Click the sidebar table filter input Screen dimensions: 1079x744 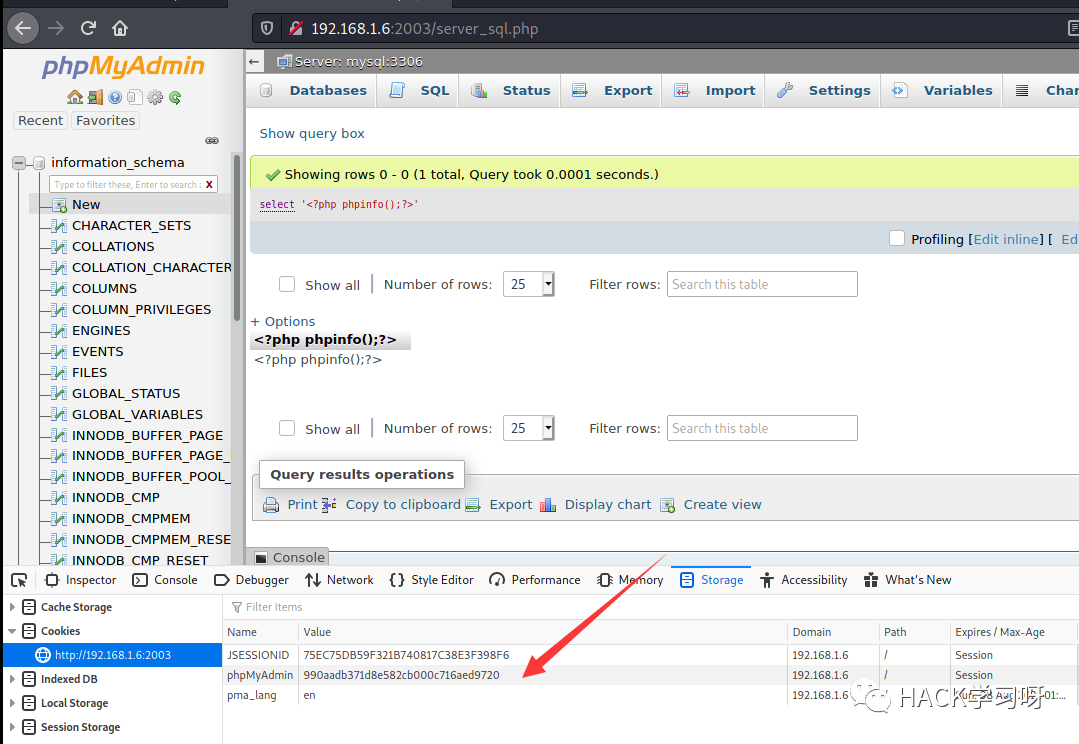pos(127,184)
